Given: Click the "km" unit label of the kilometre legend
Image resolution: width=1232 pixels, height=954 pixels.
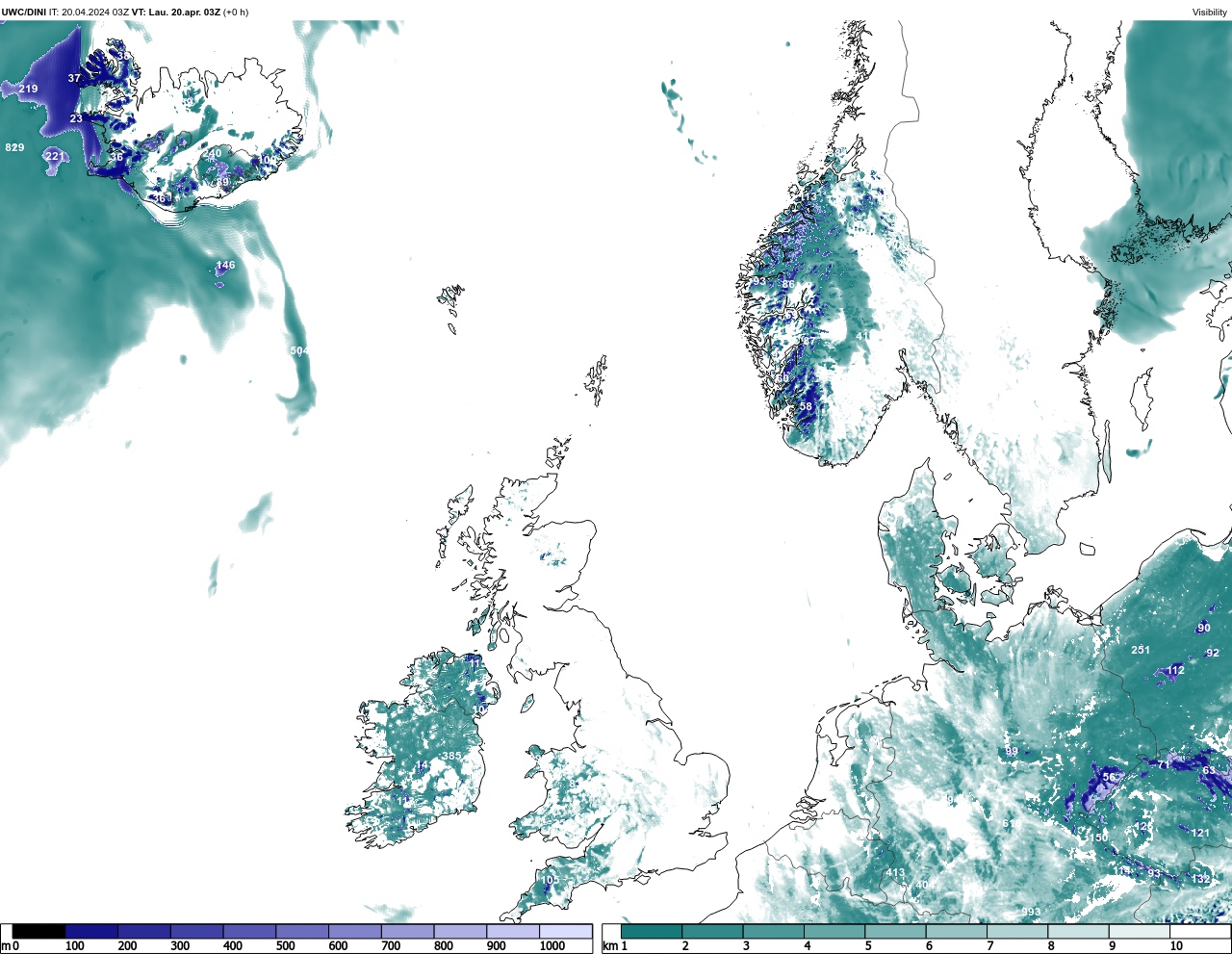Looking at the screenshot, I should 609,946.
